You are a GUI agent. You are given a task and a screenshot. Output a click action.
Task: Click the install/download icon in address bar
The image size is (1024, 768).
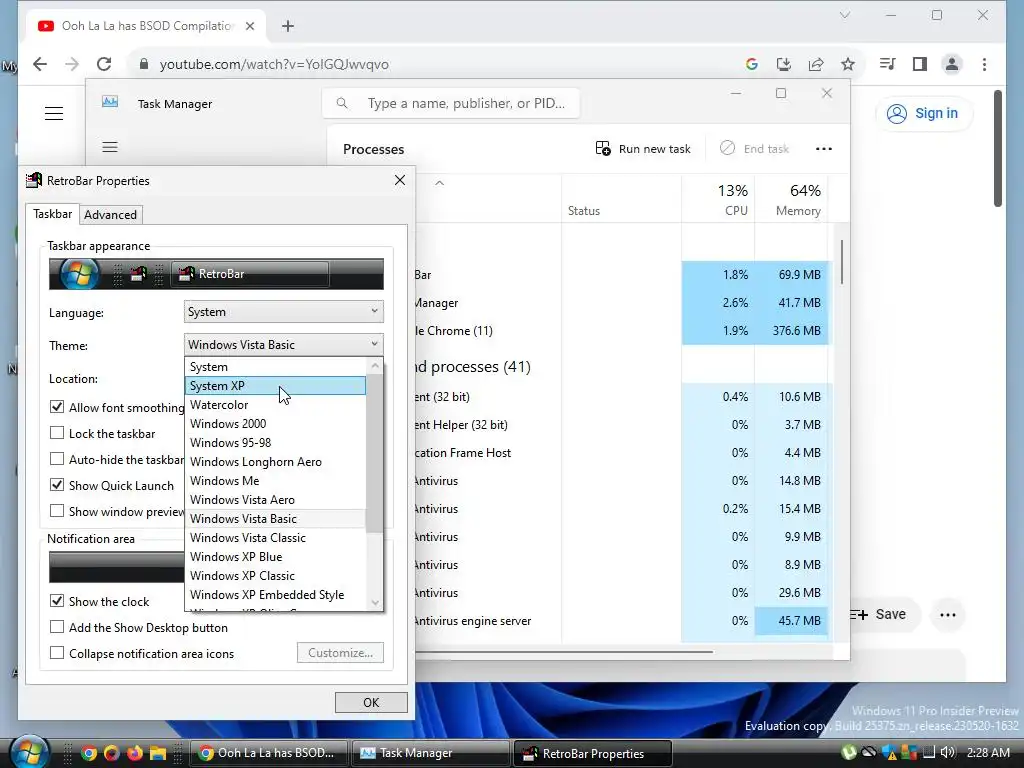pos(784,64)
